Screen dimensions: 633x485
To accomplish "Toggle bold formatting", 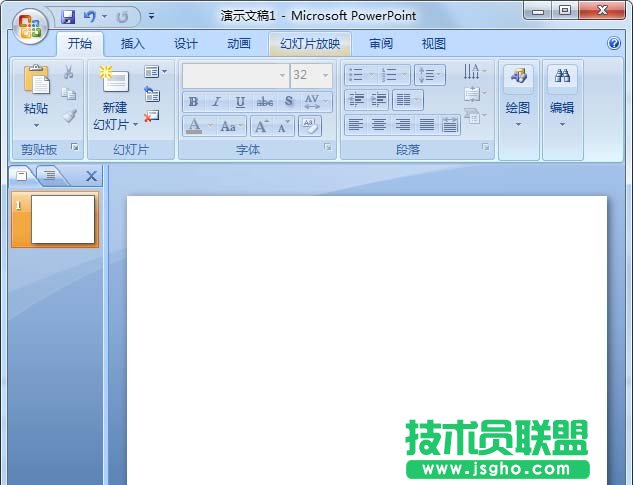I will tap(193, 102).
